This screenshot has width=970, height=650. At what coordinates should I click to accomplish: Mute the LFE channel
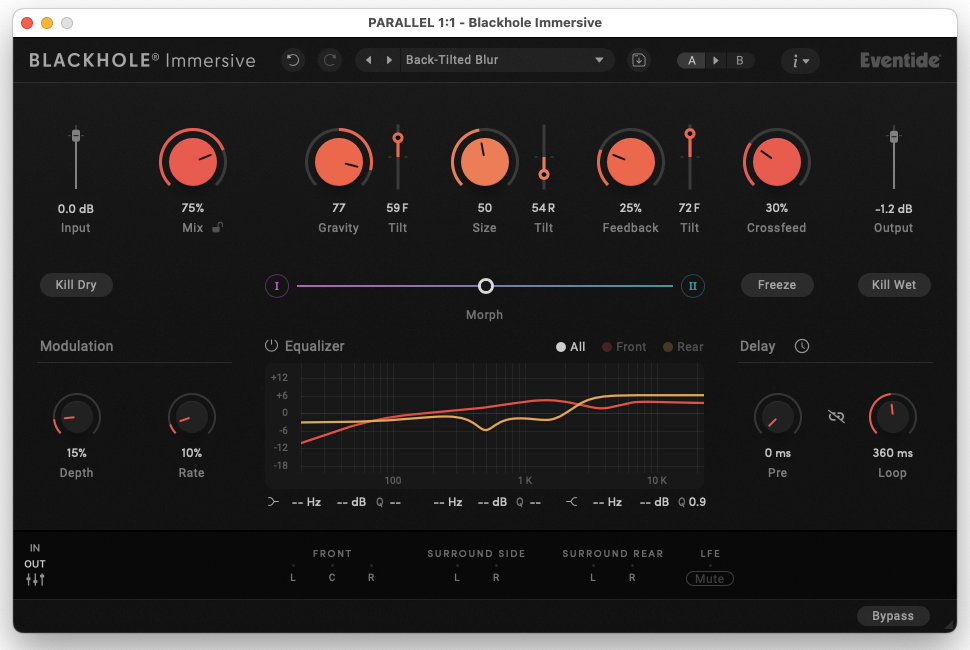pyautogui.click(x=710, y=578)
